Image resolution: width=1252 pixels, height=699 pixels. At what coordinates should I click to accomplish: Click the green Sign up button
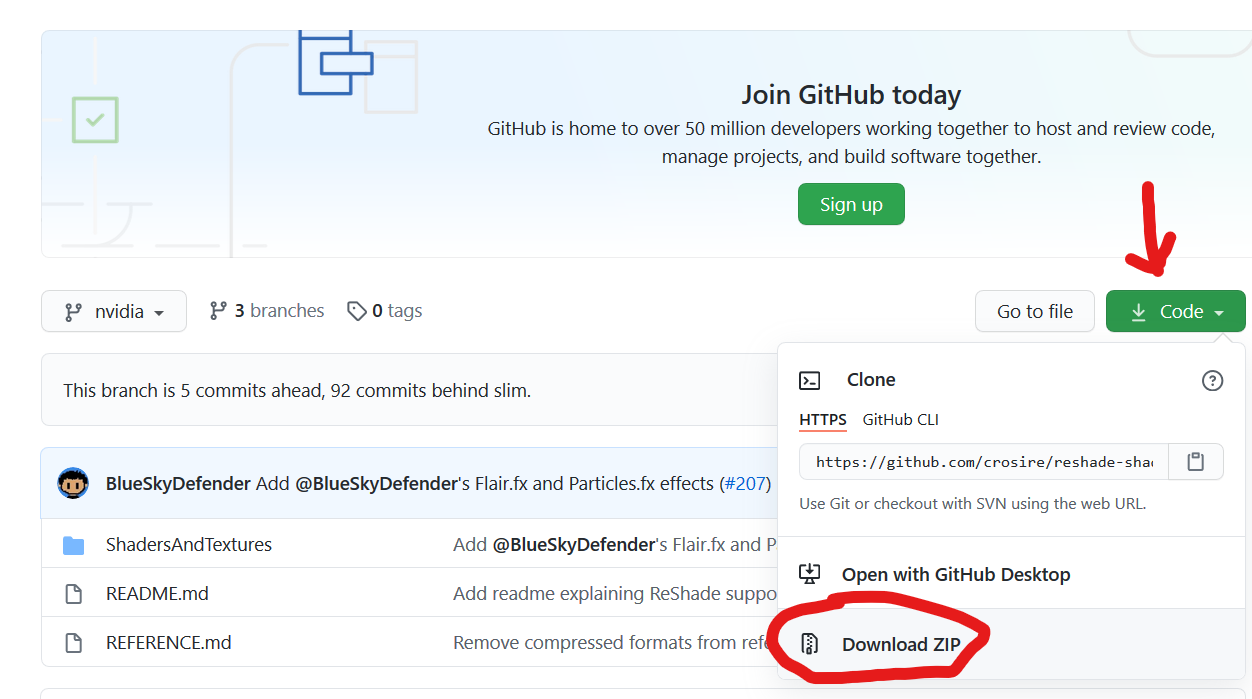coord(851,204)
